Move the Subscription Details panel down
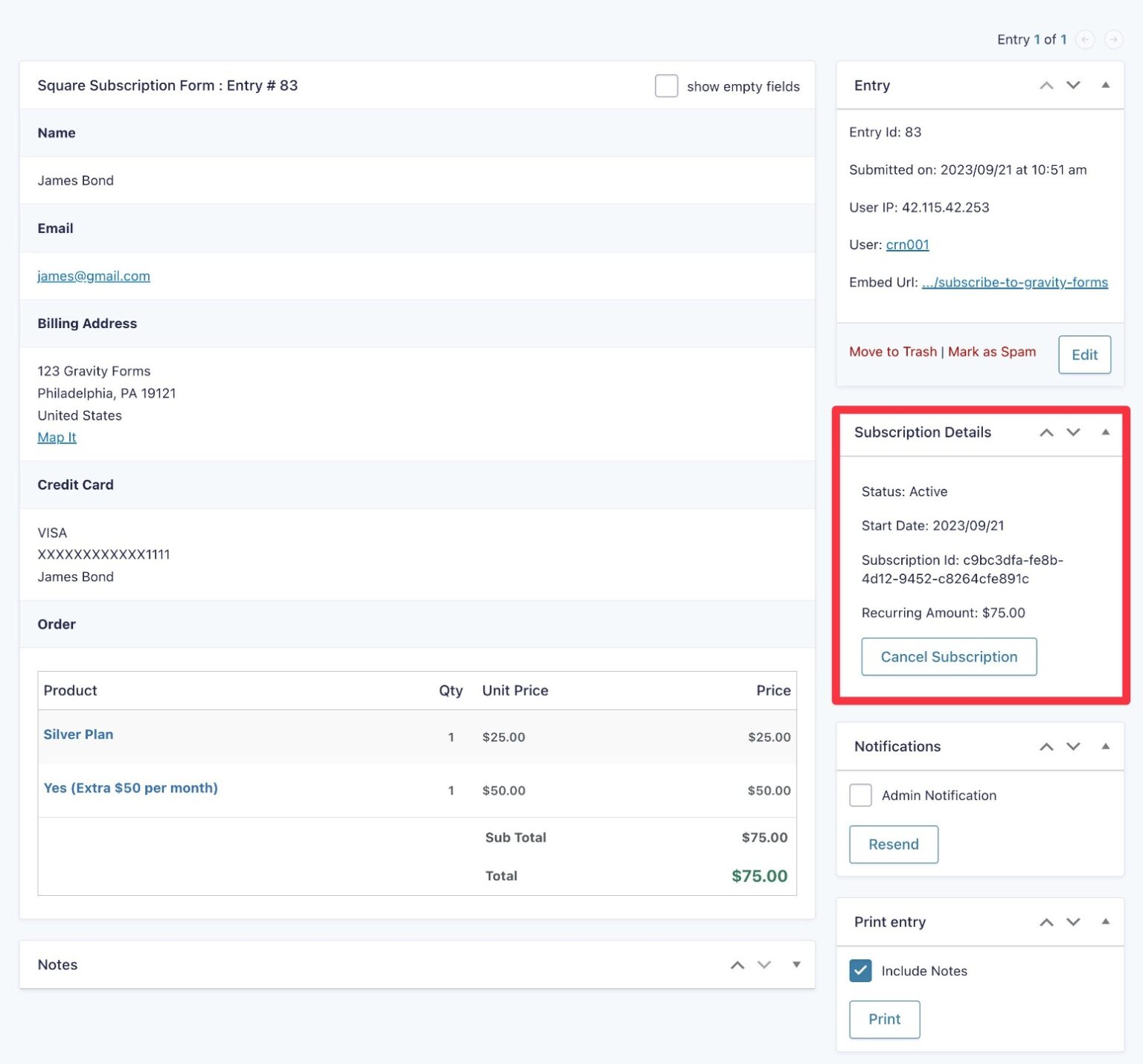 click(x=1073, y=432)
